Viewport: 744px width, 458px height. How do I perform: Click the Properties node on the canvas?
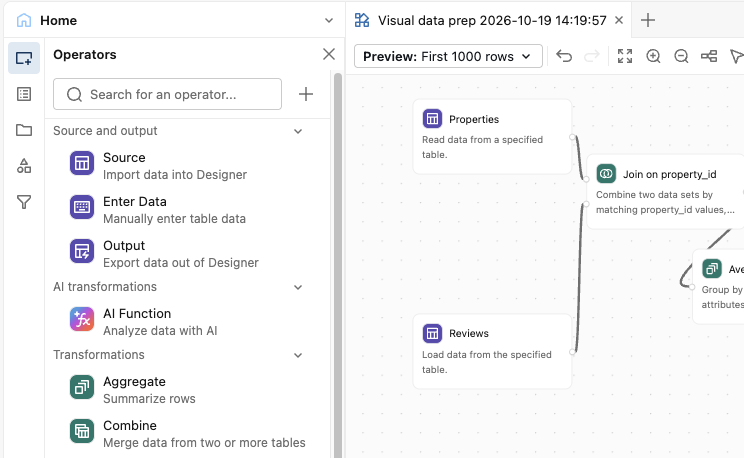coord(492,137)
